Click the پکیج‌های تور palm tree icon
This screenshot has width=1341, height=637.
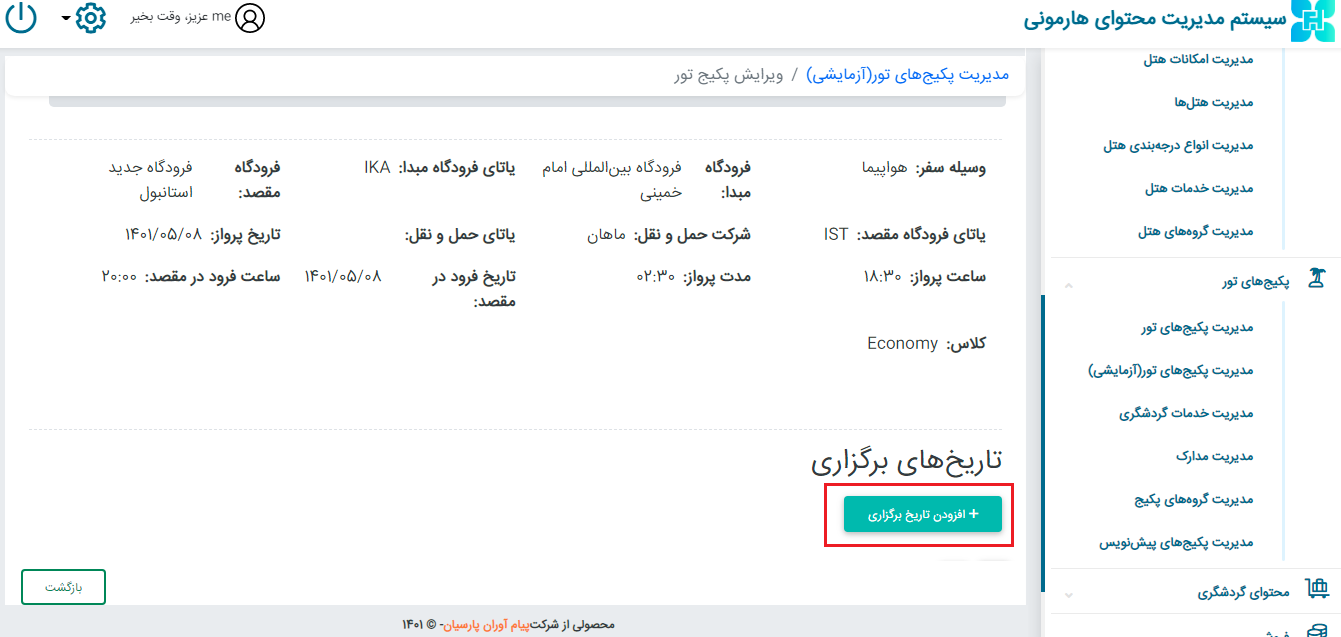(x=1316, y=283)
